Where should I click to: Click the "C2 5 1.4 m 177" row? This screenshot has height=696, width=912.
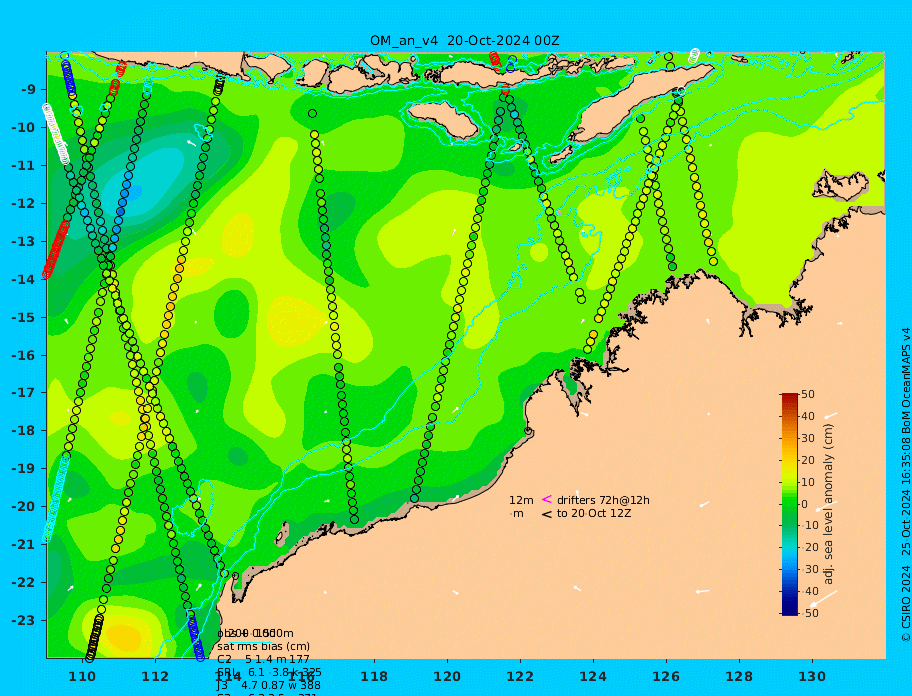(x=263, y=659)
